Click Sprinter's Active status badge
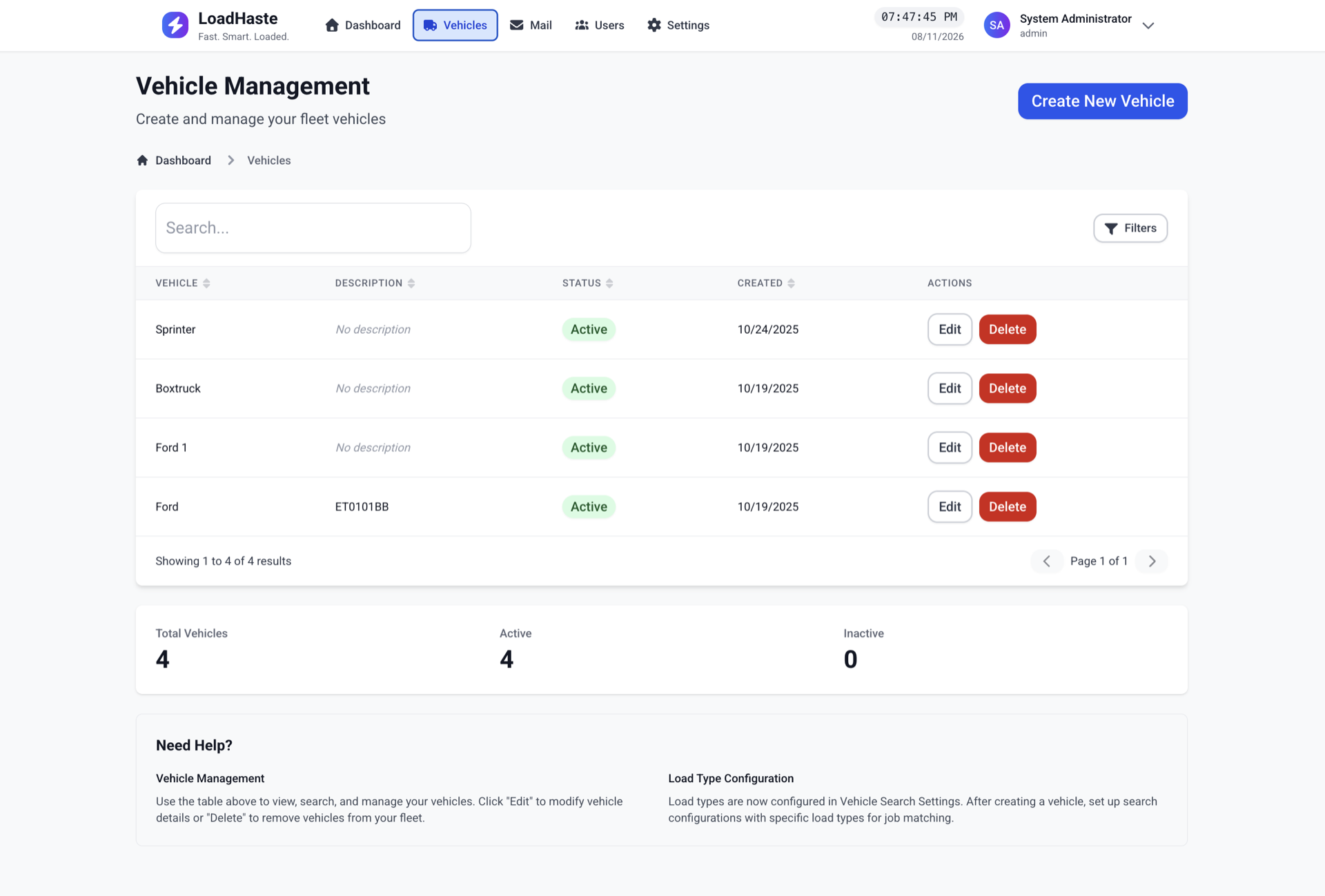Screen dimensions: 1325x896 click(x=589, y=330)
